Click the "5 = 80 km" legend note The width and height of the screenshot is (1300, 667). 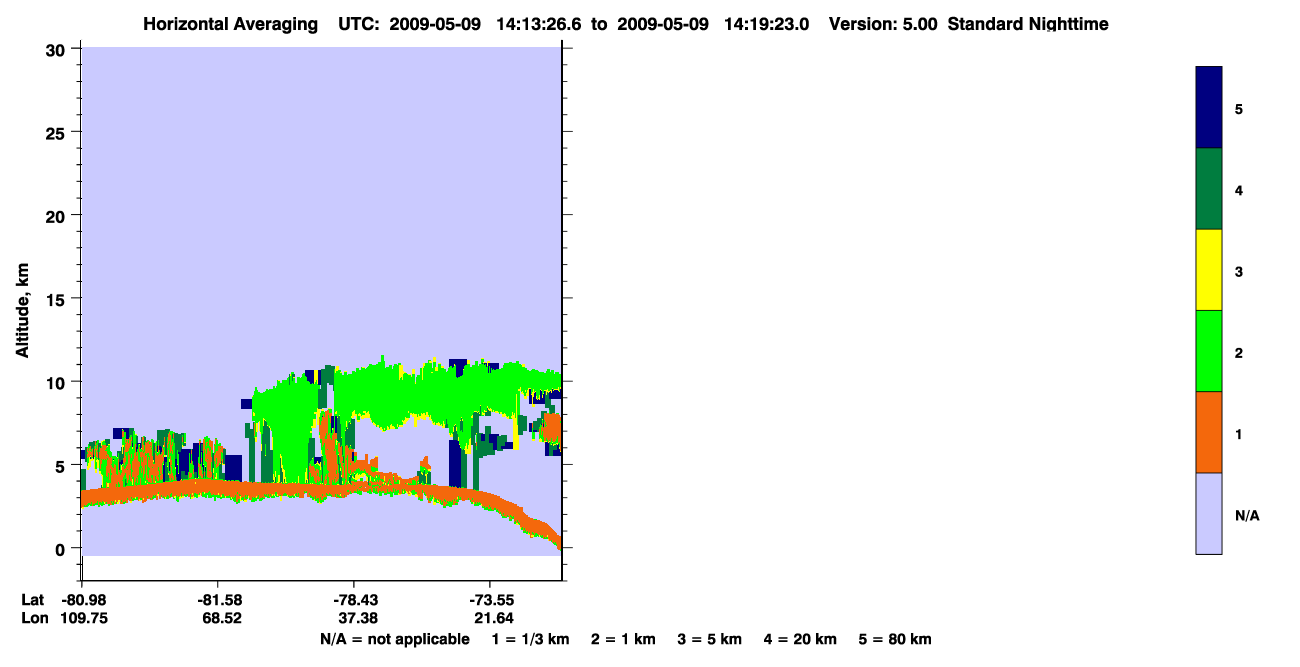coord(895,639)
